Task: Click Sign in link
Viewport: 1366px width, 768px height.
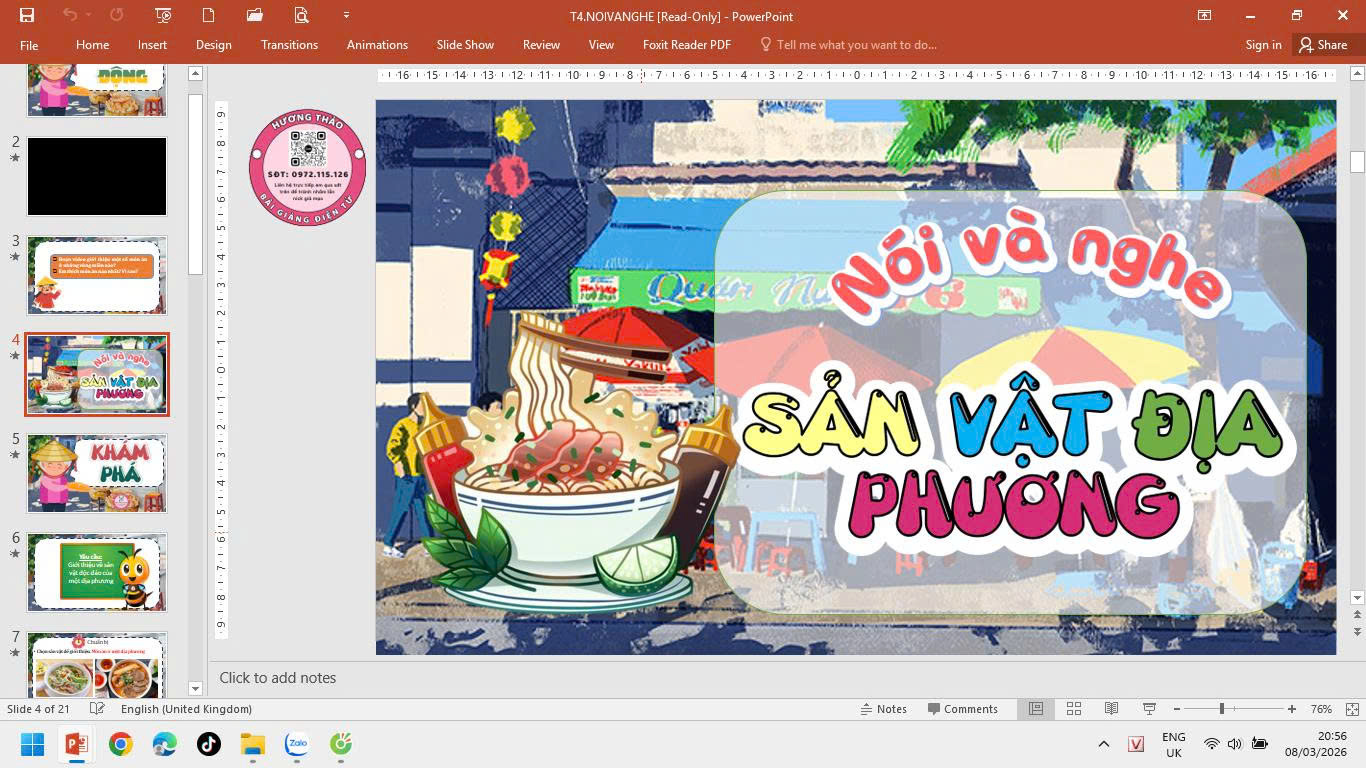Action: (1263, 45)
